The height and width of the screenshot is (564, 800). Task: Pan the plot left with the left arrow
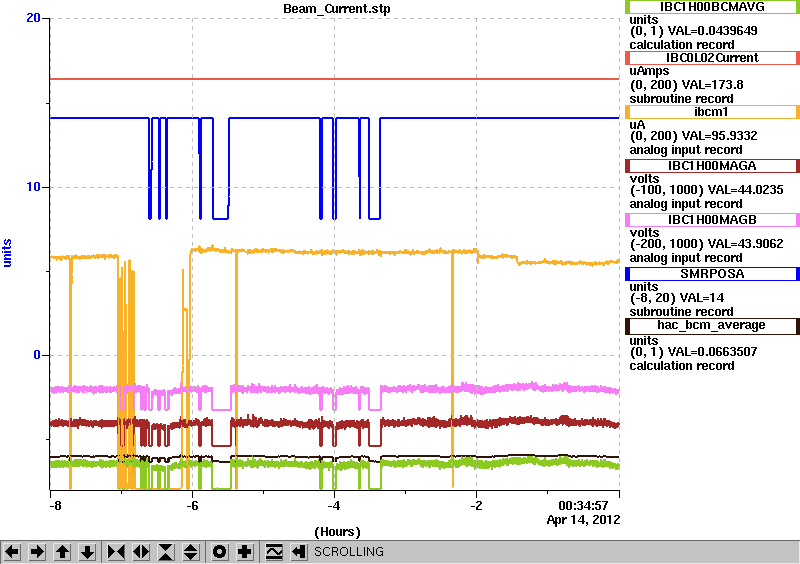(x=12, y=552)
